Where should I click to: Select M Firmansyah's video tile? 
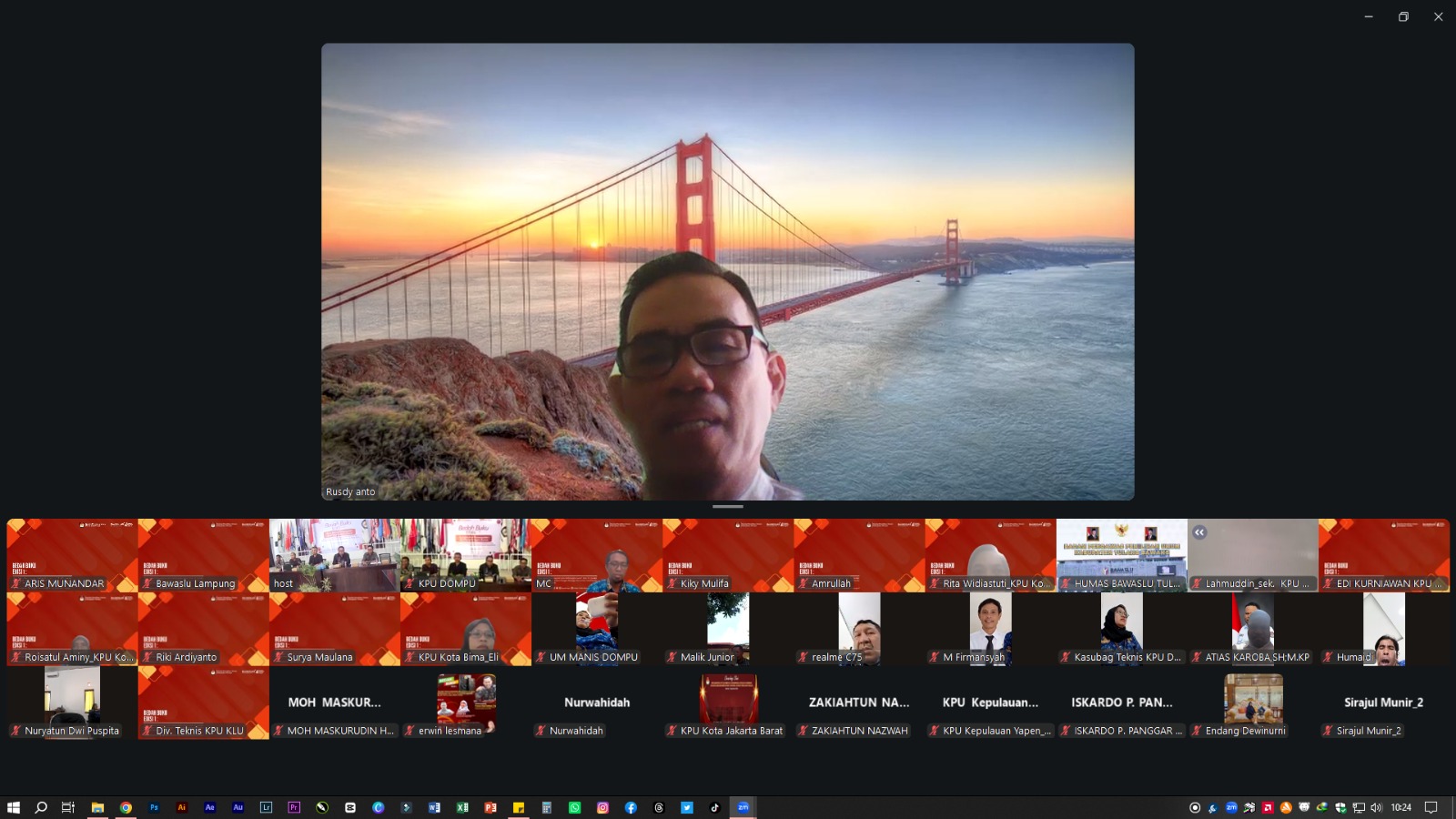click(x=991, y=629)
